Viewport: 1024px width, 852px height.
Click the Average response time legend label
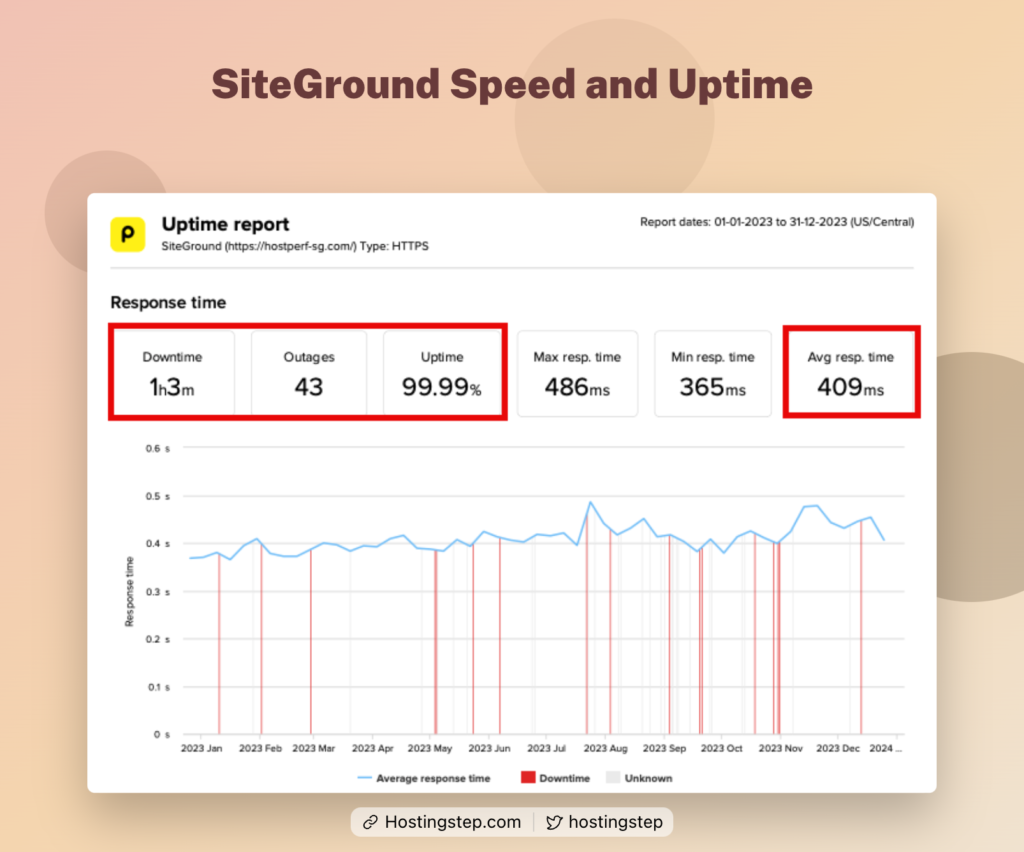point(433,778)
